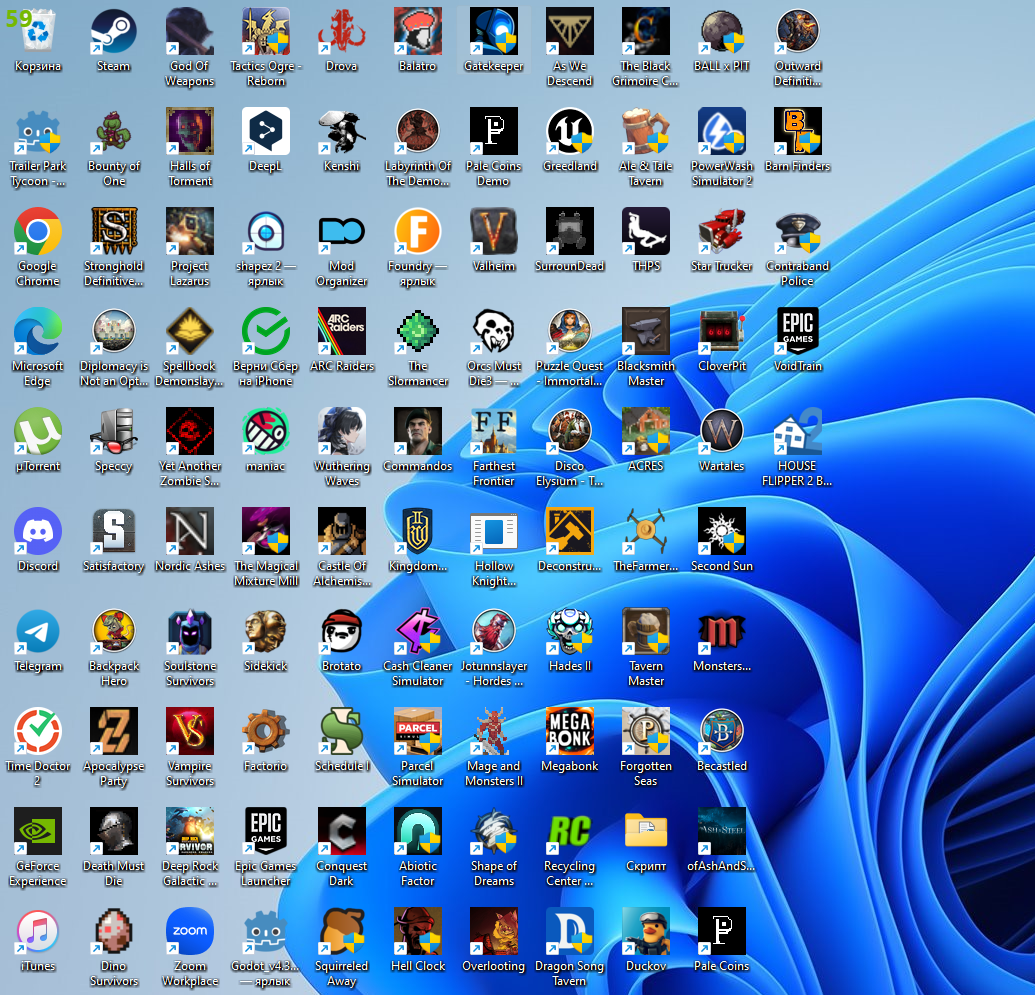1035x995 pixels.
Task: Select the ARC Raiders shortcut
Action: point(342,332)
